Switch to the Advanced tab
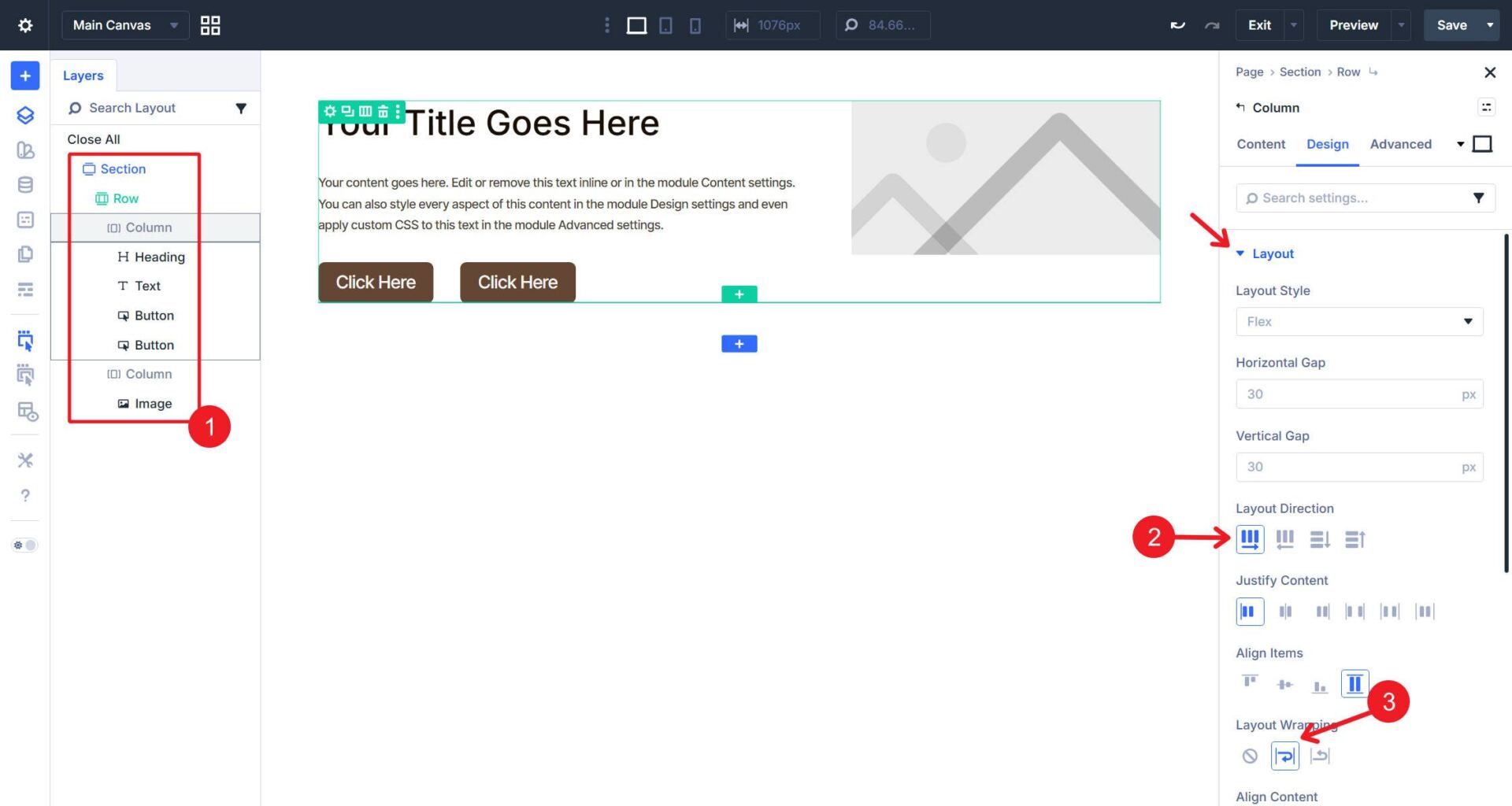Viewport: 1512px width, 806px height. [x=1400, y=144]
